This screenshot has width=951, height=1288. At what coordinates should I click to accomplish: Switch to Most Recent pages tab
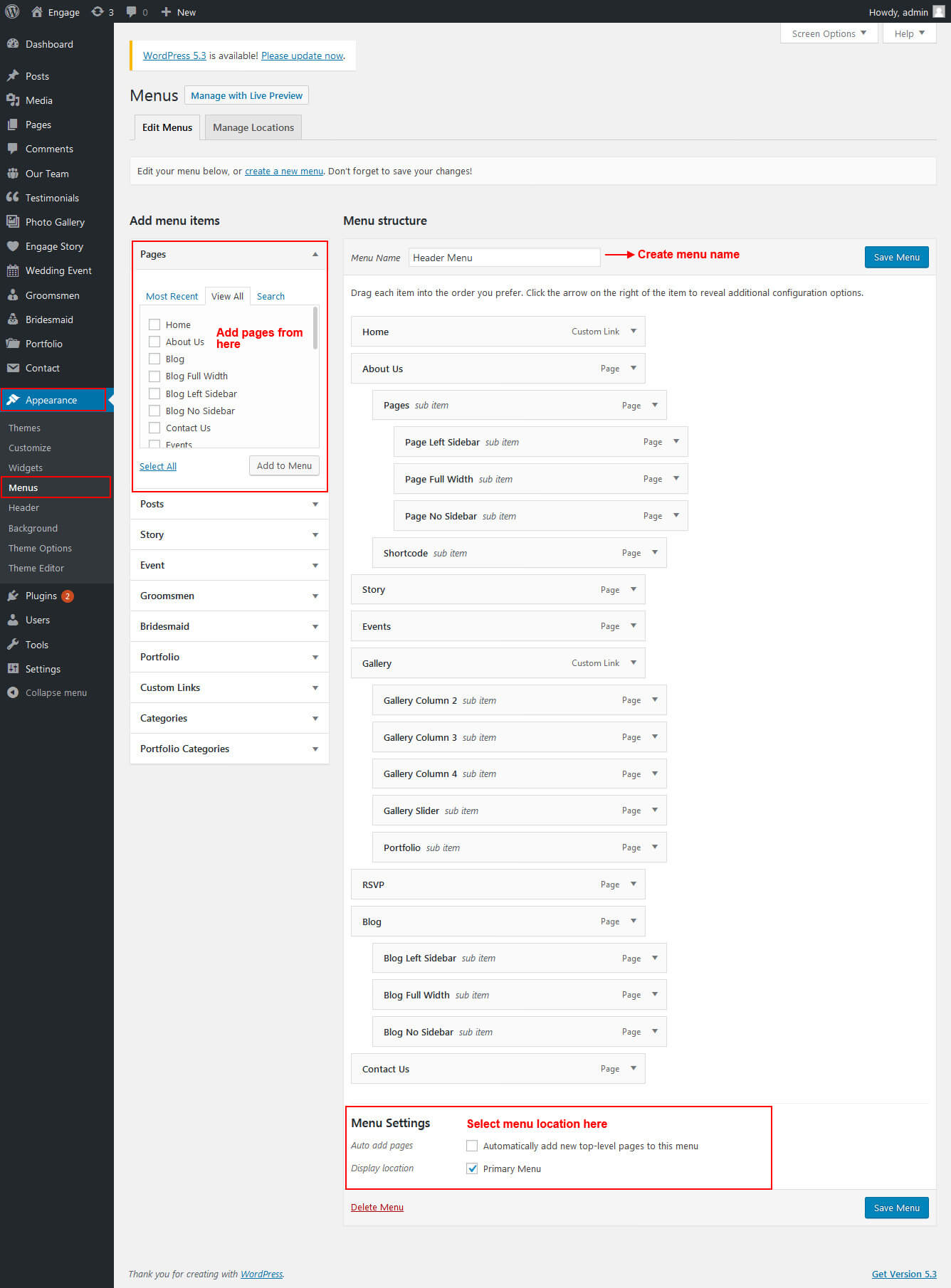pyautogui.click(x=172, y=296)
